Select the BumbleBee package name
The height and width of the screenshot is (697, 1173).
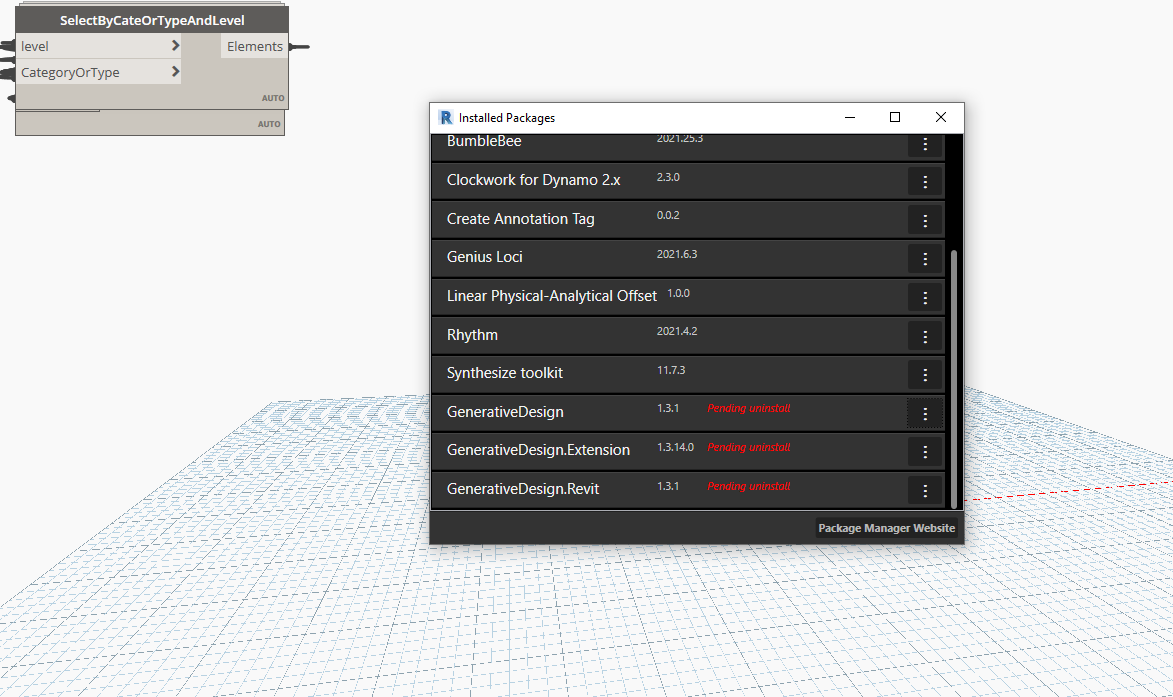pos(484,141)
